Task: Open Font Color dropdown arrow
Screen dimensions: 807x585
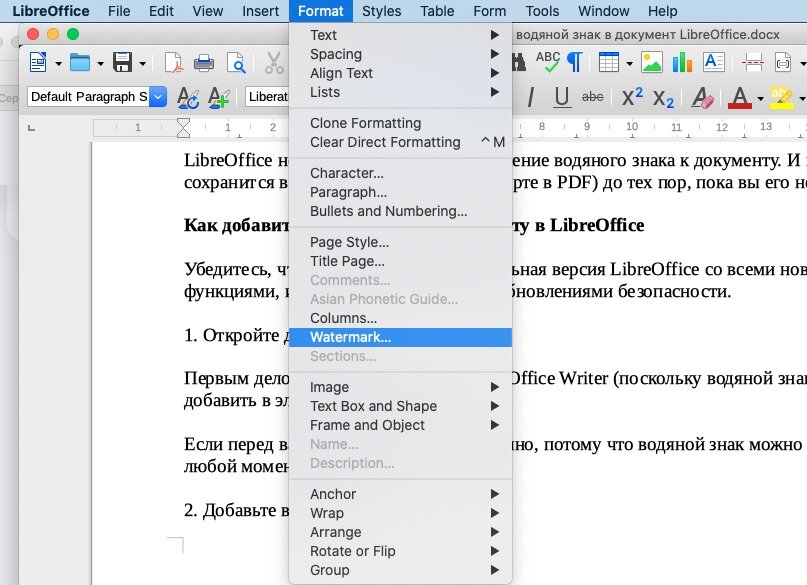Action: [760, 98]
